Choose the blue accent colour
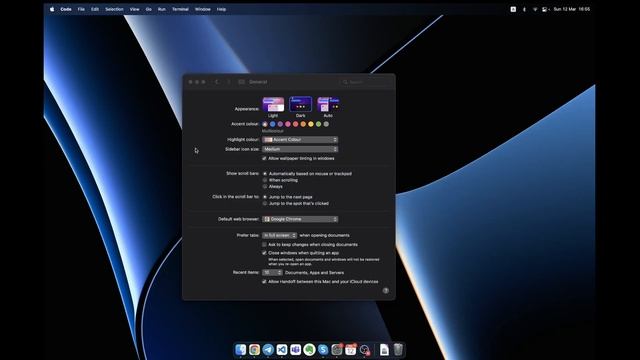The width and height of the screenshot is (640, 360). 273,124
